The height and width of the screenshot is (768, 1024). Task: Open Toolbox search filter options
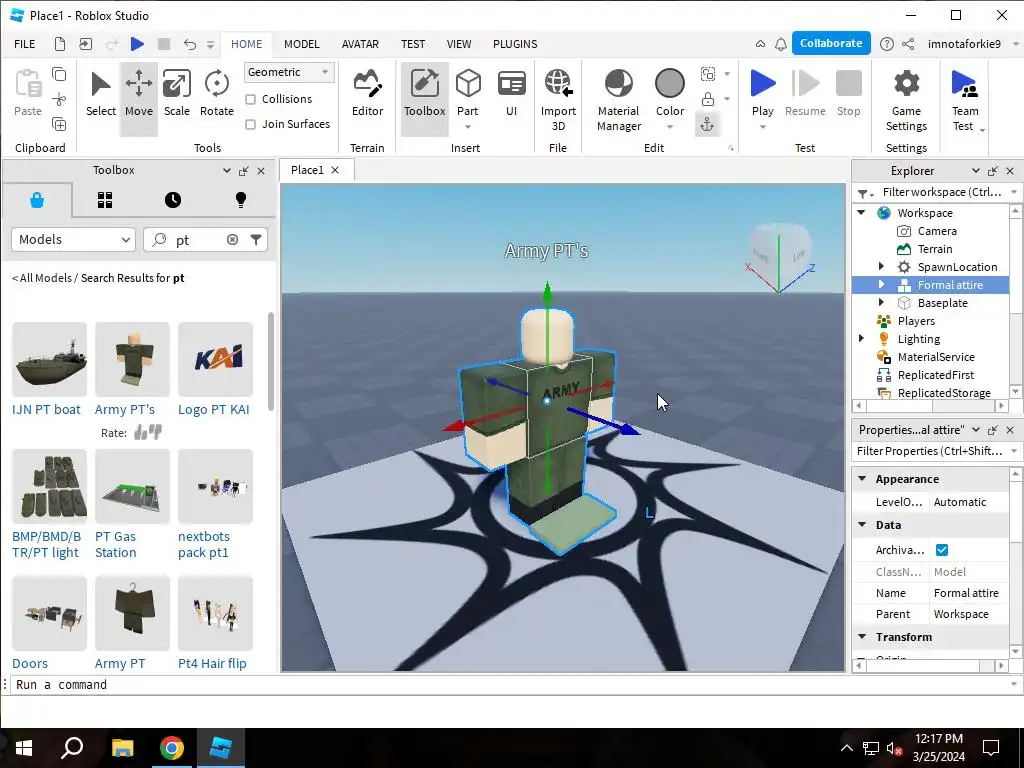(x=256, y=240)
